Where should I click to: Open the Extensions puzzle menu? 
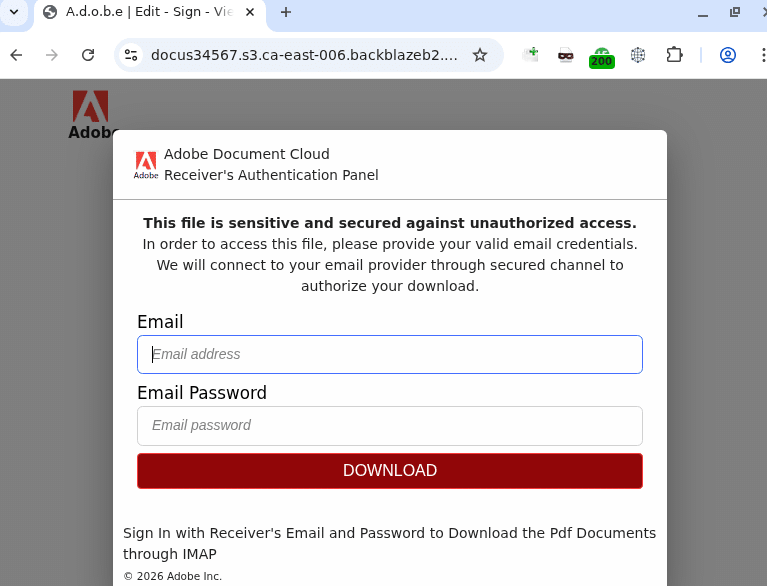(x=675, y=55)
